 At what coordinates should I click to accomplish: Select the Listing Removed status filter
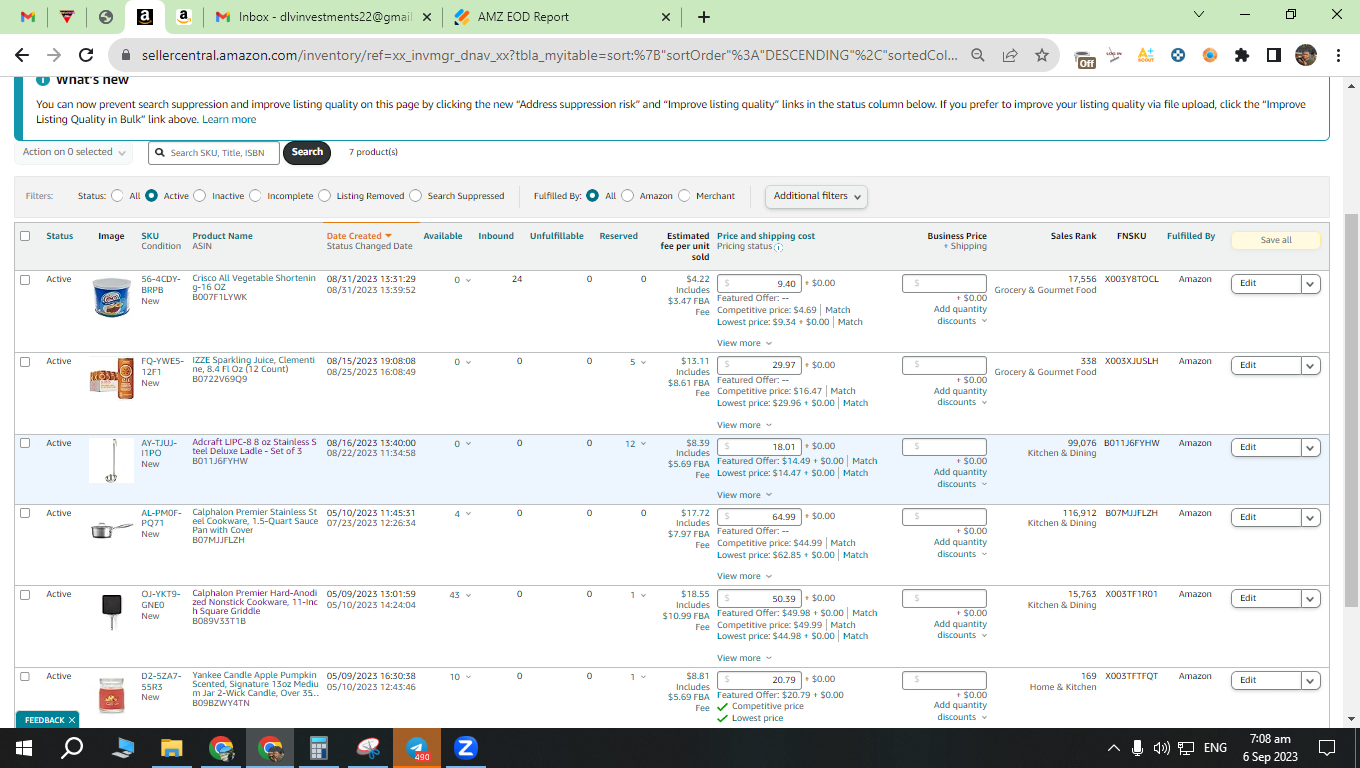[x=325, y=196]
